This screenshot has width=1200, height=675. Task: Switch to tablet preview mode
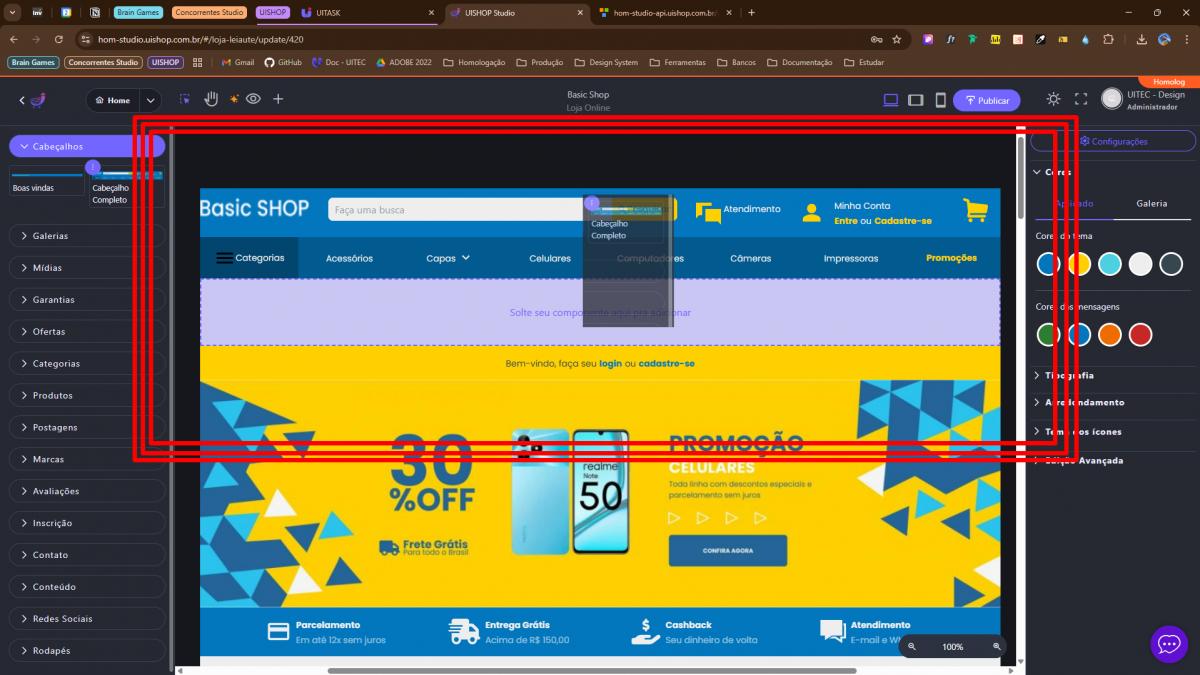(915, 100)
